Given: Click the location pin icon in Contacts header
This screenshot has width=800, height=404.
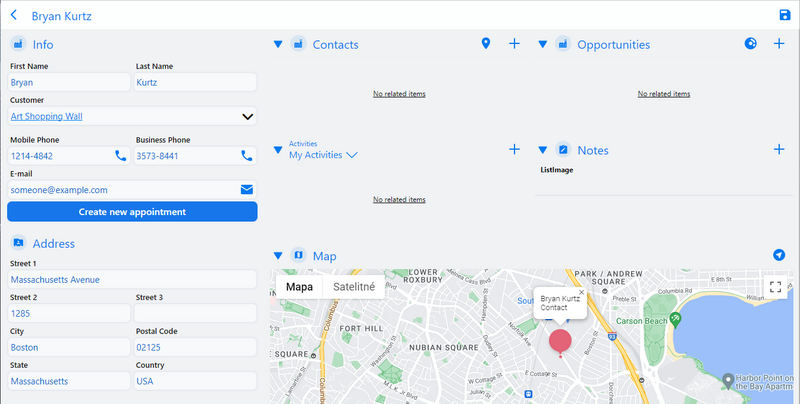Looking at the screenshot, I should point(486,44).
